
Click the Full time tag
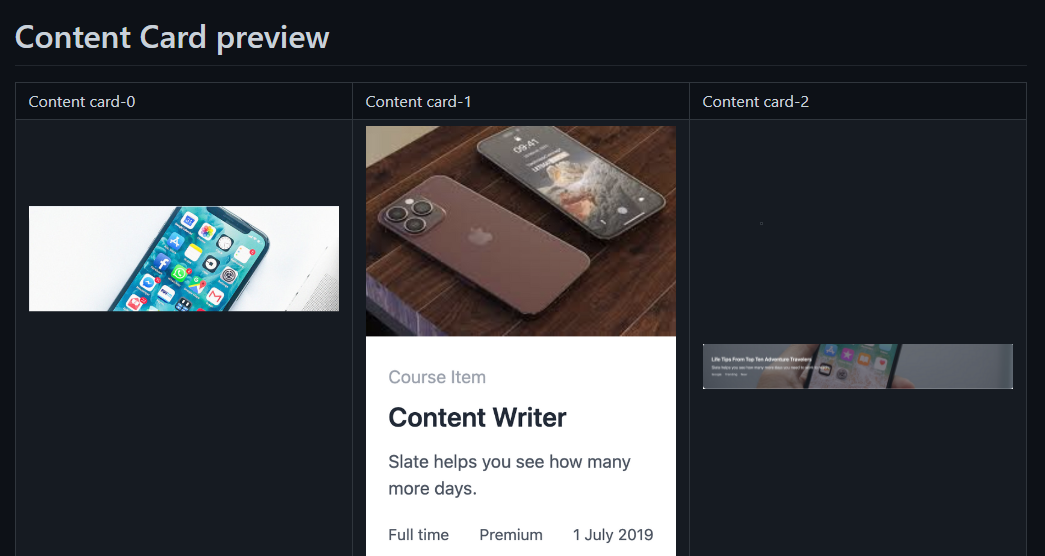point(419,535)
